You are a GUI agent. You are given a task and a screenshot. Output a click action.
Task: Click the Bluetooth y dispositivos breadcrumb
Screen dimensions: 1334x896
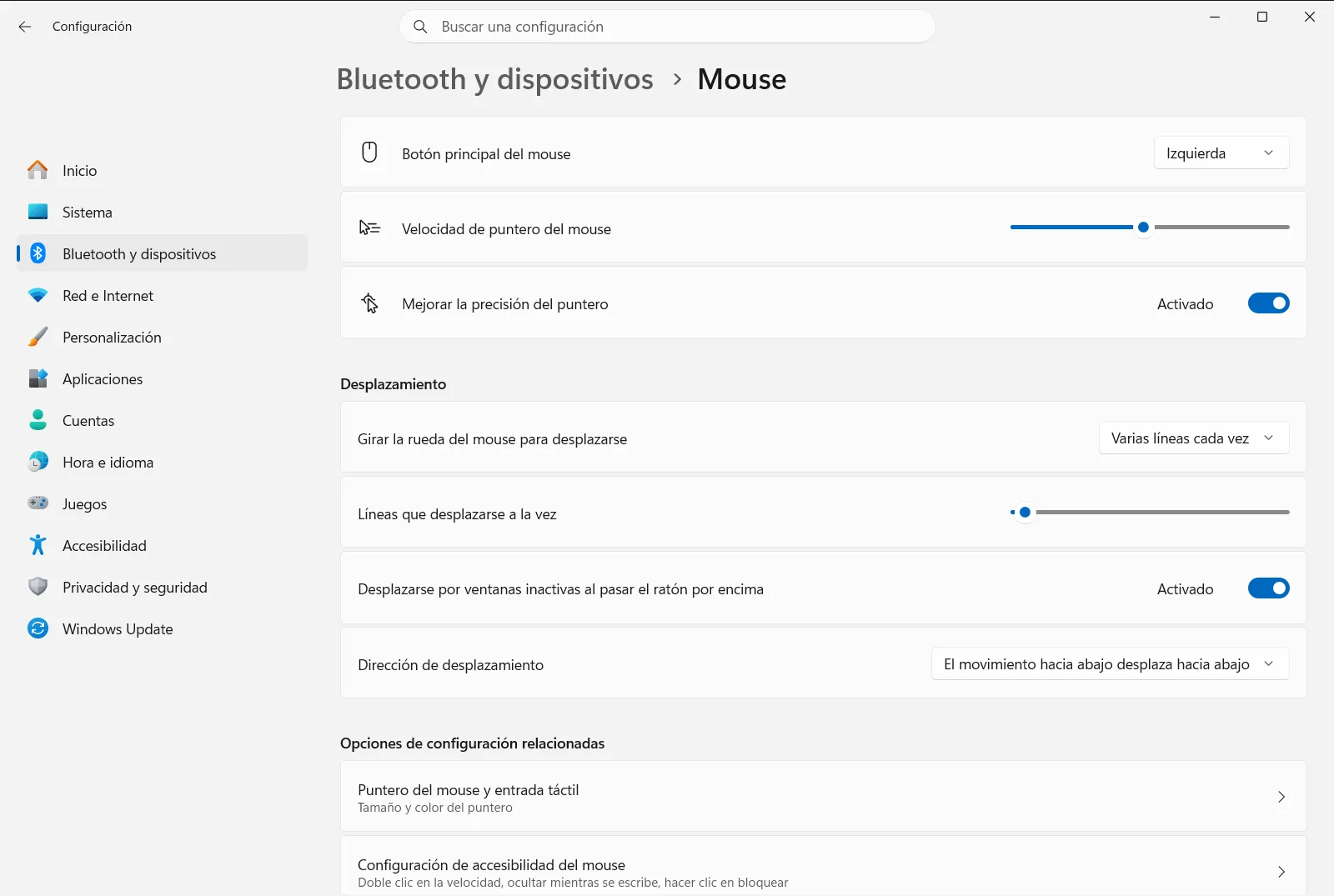coord(494,79)
